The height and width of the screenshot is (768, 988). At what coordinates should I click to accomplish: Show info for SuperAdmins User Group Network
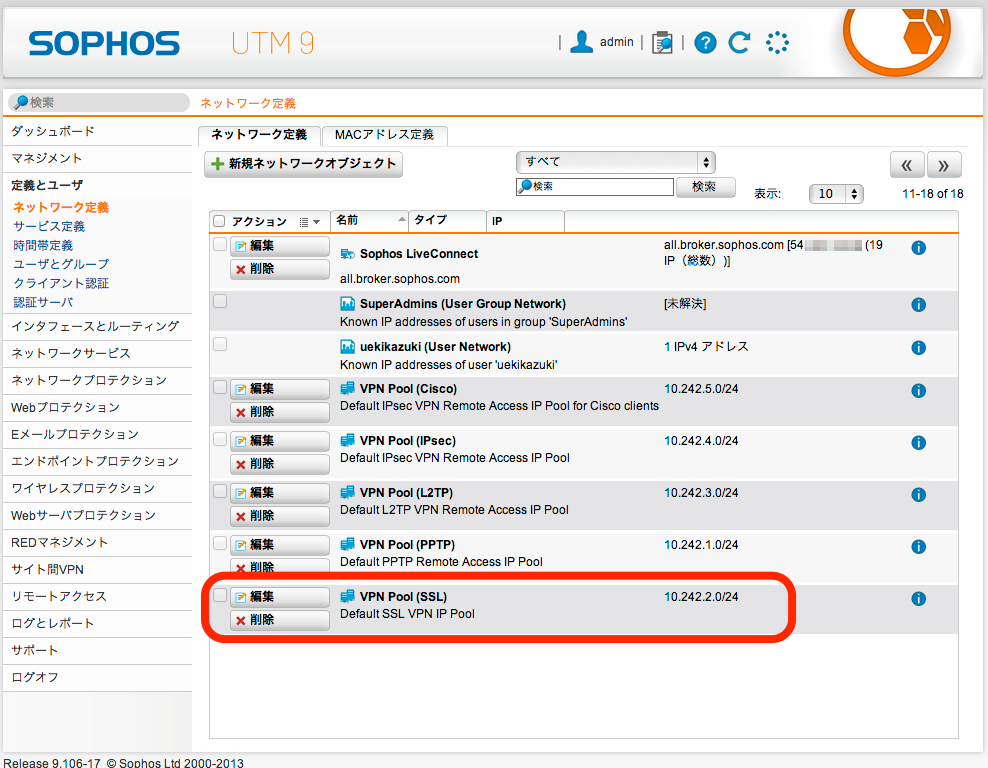pyautogui.click(x=919, y=304)
